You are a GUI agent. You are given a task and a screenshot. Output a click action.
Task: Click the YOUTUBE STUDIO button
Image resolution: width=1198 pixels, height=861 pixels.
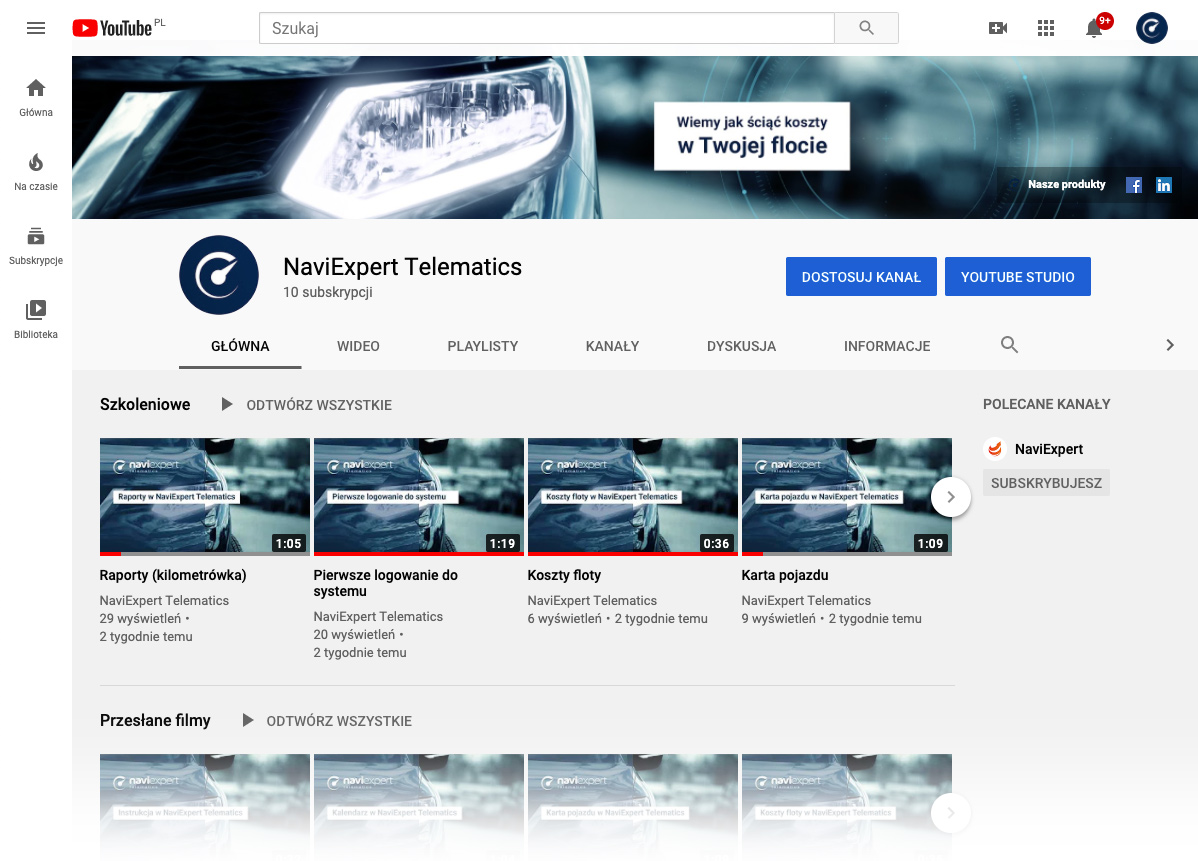1017,277
